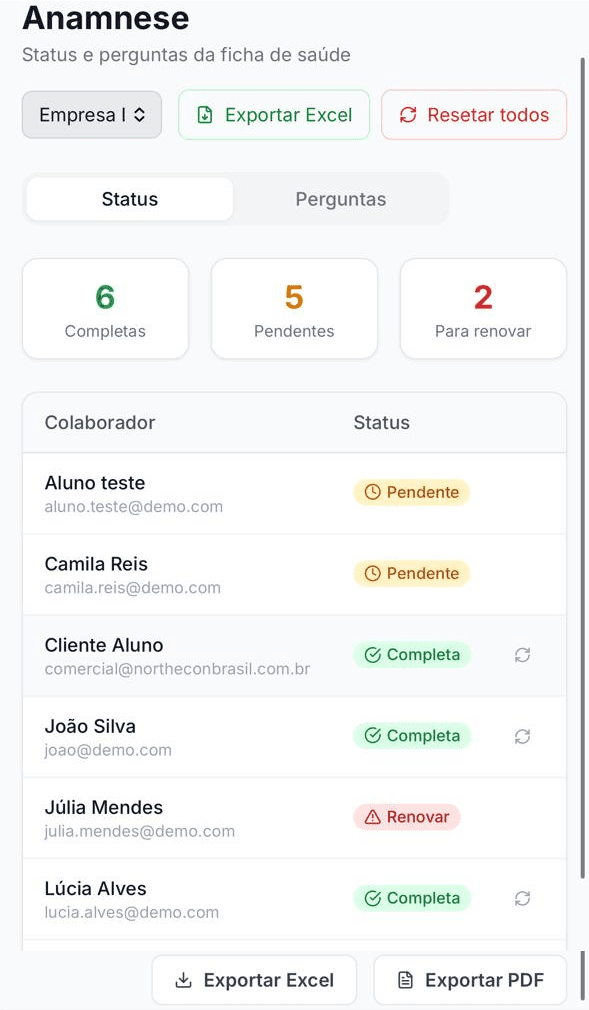Select the Status tab

pos(130,199)
